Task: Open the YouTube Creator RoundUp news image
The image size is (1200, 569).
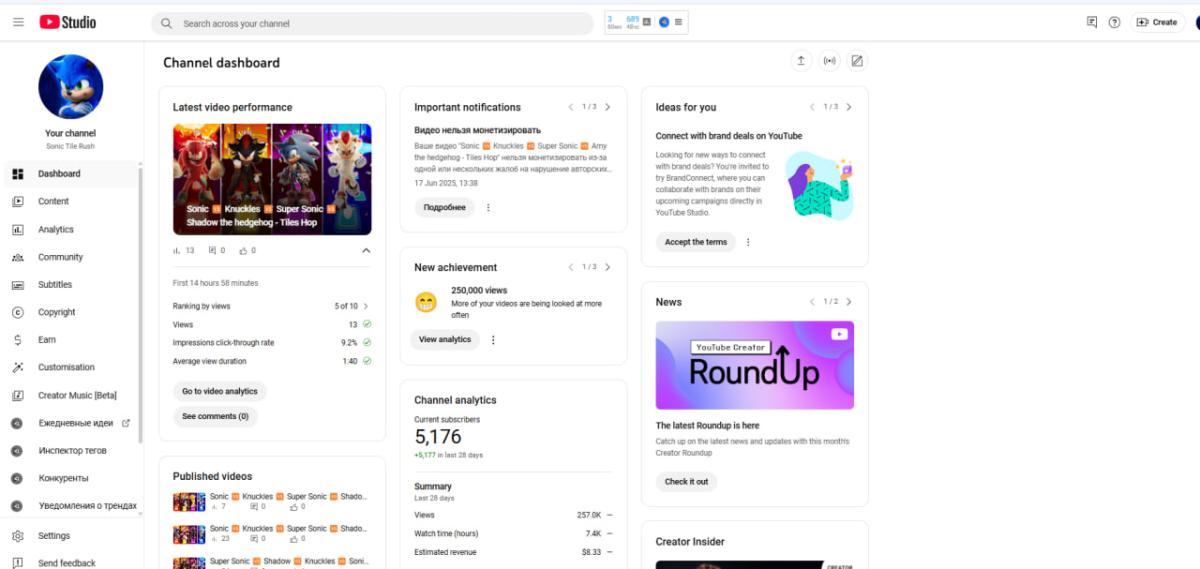Action: pyautogui.click(x=755, y=365)
